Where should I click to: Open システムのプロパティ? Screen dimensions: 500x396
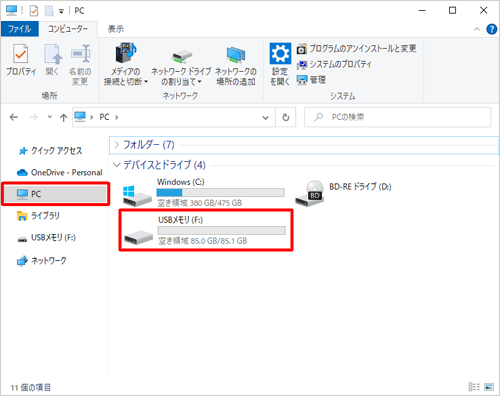pos(334,64)
